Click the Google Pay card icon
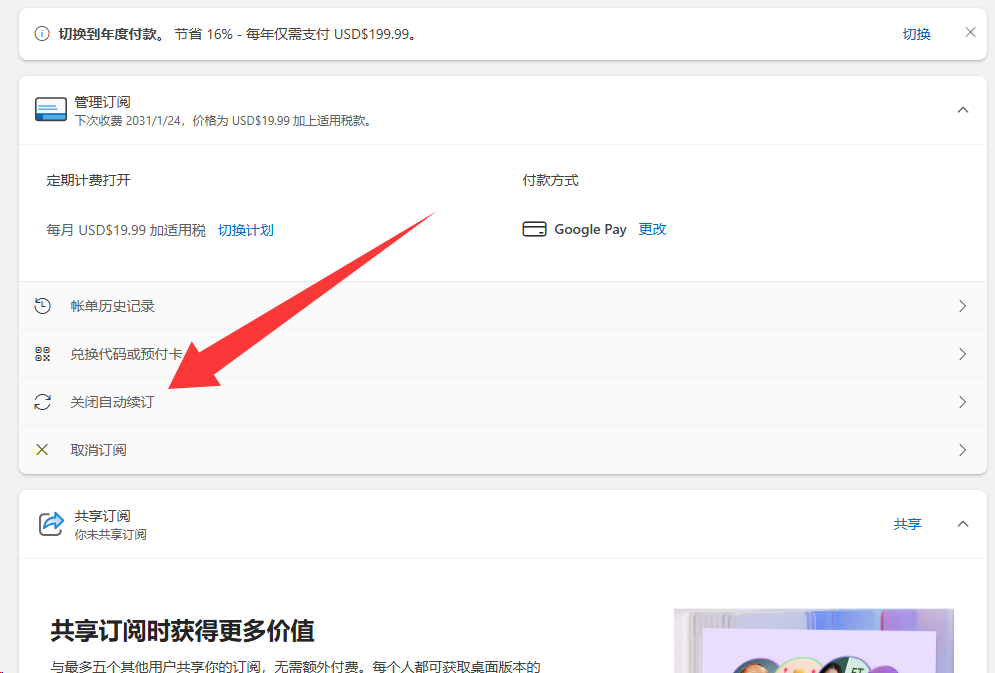Screen dimensions: 995x673 tap(534, 229)
